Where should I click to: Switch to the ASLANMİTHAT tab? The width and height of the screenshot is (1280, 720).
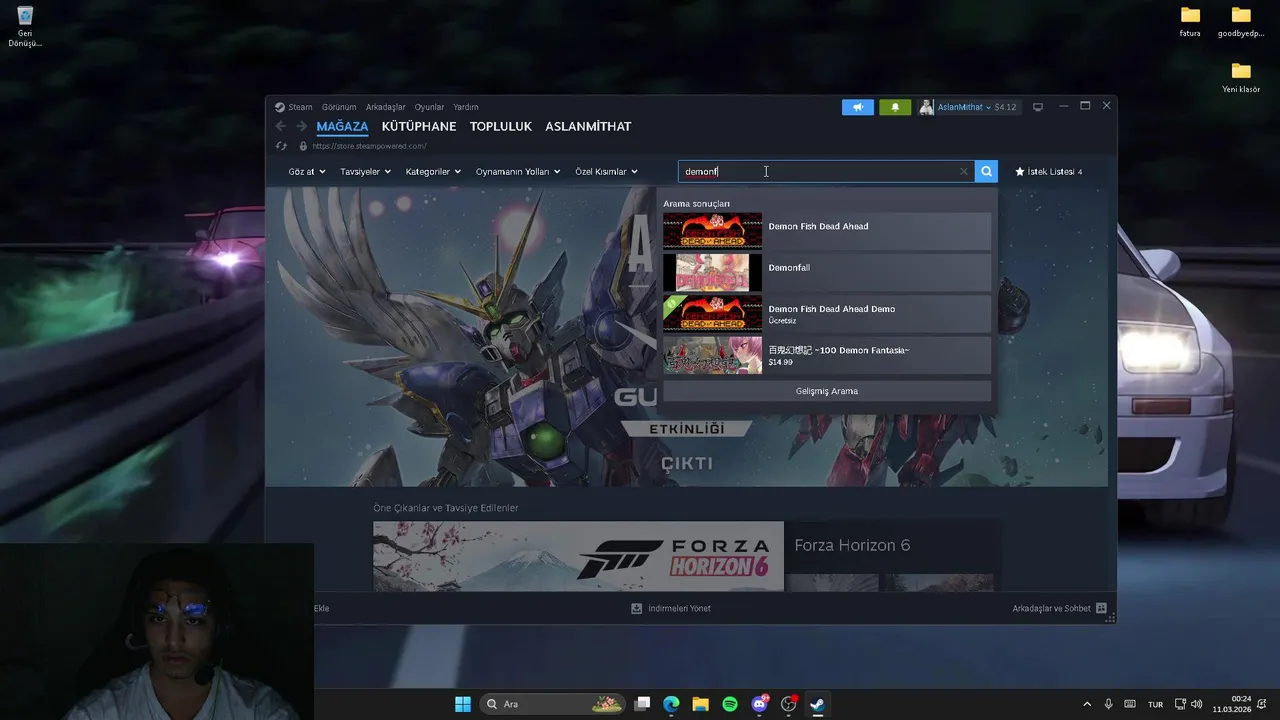tap(588, 127)
